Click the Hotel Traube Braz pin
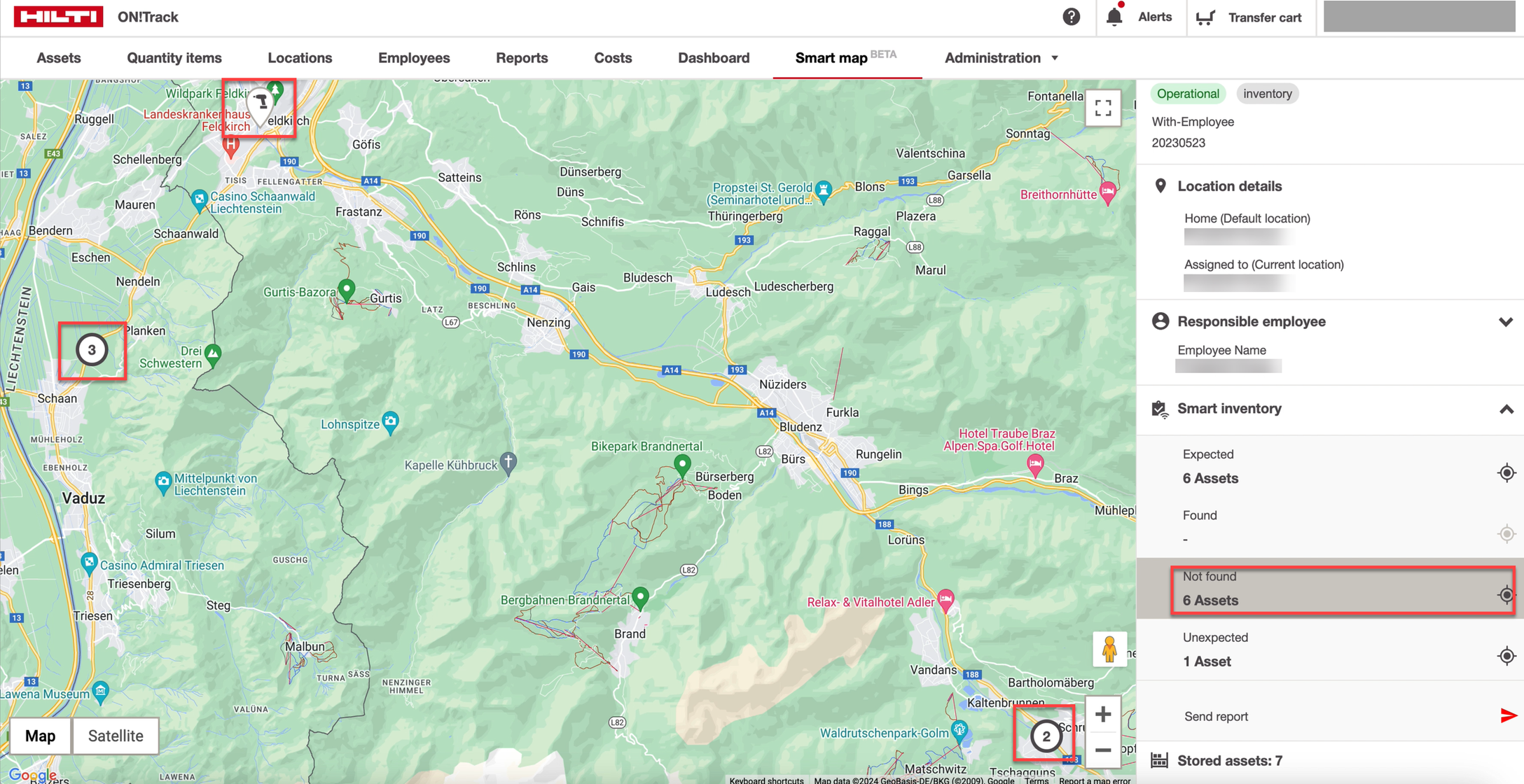Viewport: 1524px width, 784px height. tap(1035, 465)
